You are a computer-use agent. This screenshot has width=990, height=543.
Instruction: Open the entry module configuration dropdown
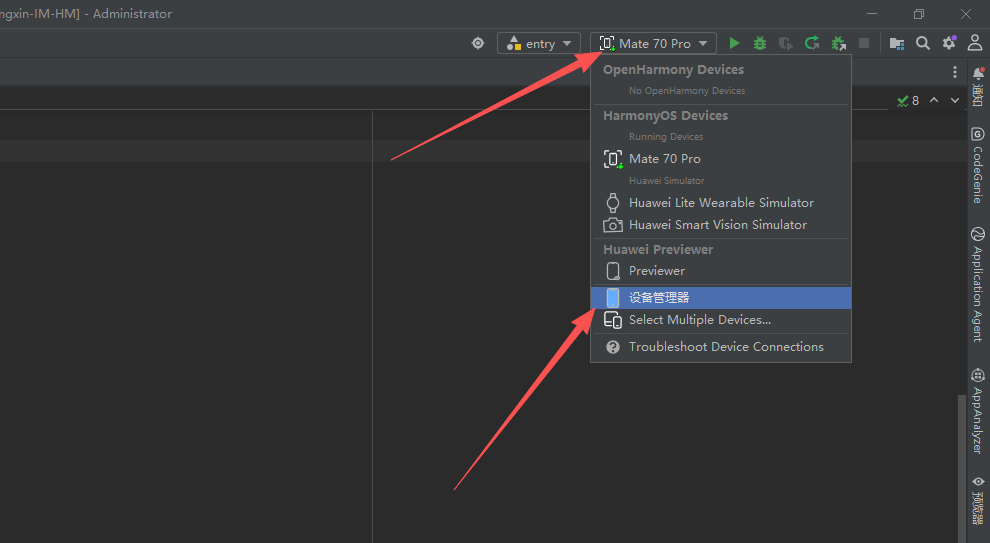[x=539, y=43]
